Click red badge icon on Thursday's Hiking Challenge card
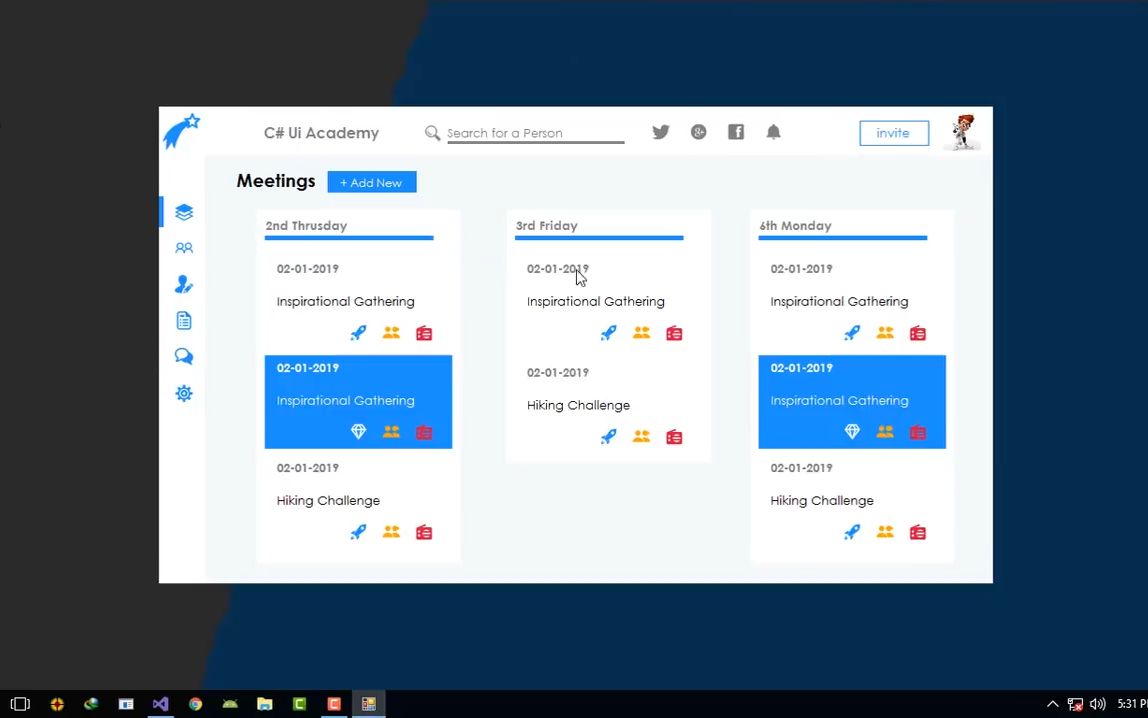Image resolution: width=1148 pixels, height=718 pixels. pos(424,532)
